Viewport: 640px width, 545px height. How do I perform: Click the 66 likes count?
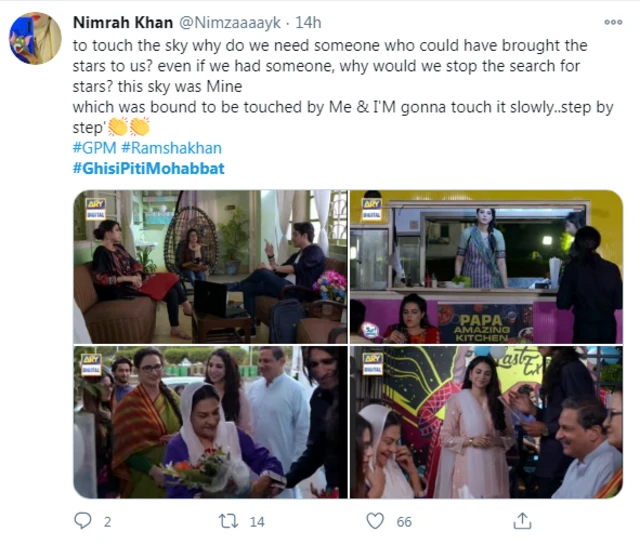click(x=404, y=522)
